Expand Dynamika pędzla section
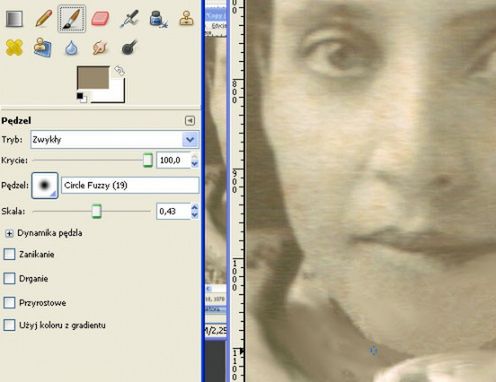This screenshot has width=496, height=382. pos(9,233)
